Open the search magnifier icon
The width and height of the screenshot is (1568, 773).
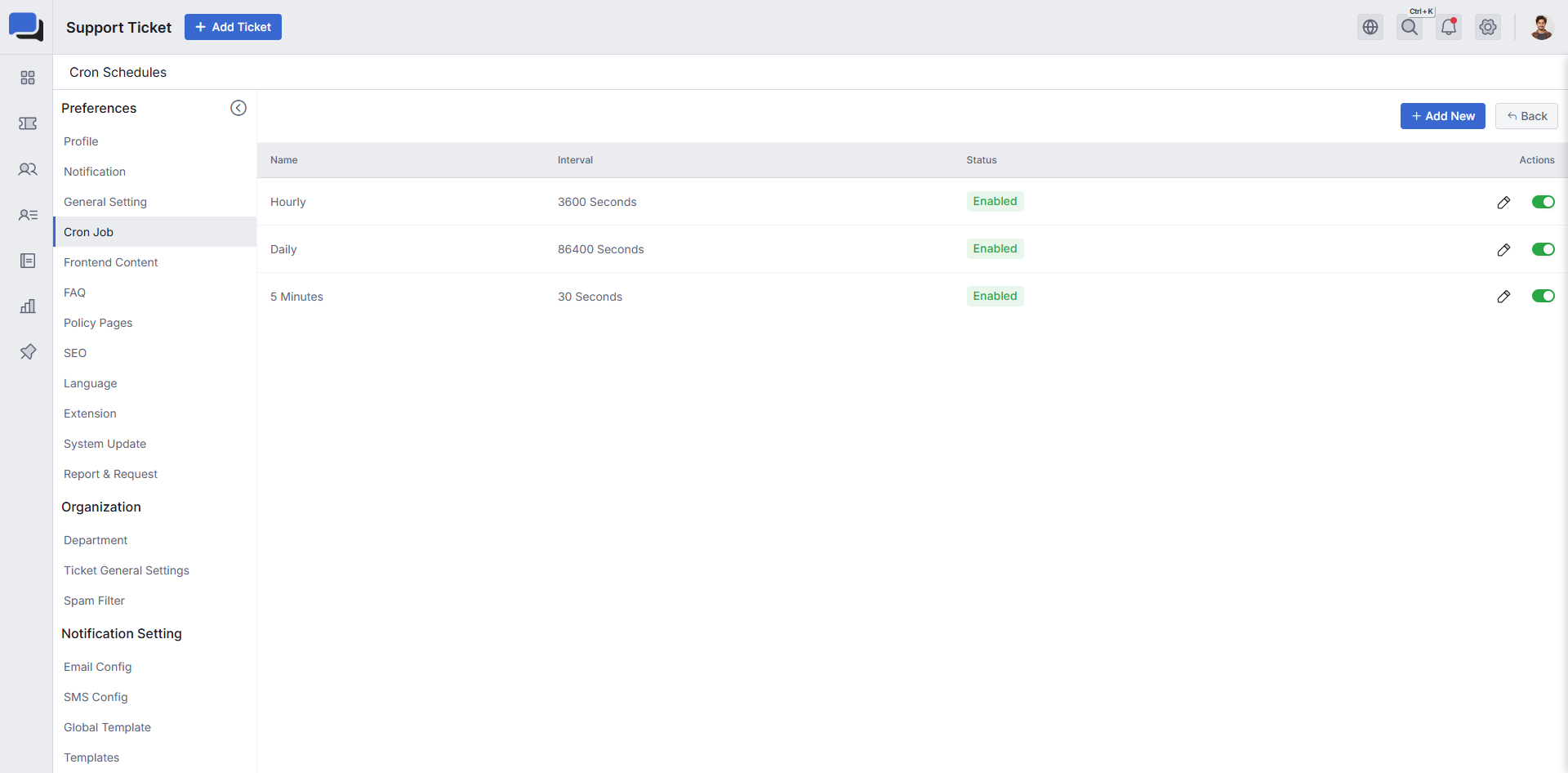click(x=1410, y=27)
